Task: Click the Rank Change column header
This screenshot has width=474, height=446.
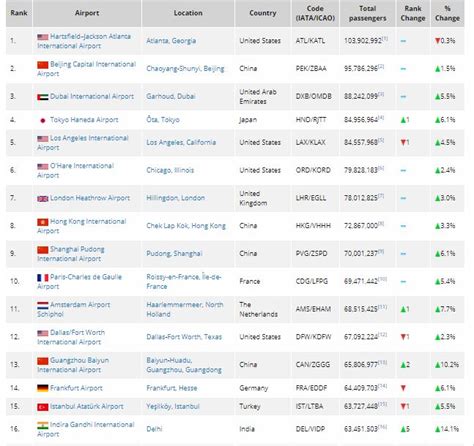Action: [413, 13]
